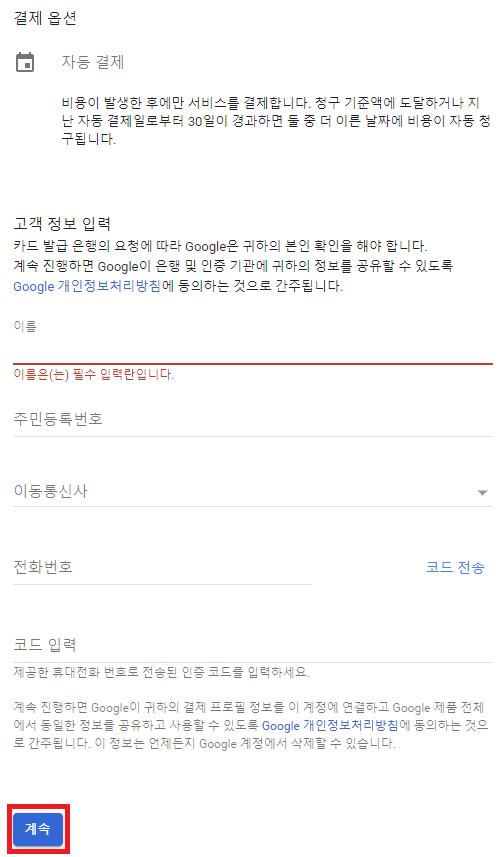The width and height of the screenshot is (503, 857).
Task: Click the 주민등록번호 input field
Action: click(x=253, y=420)
